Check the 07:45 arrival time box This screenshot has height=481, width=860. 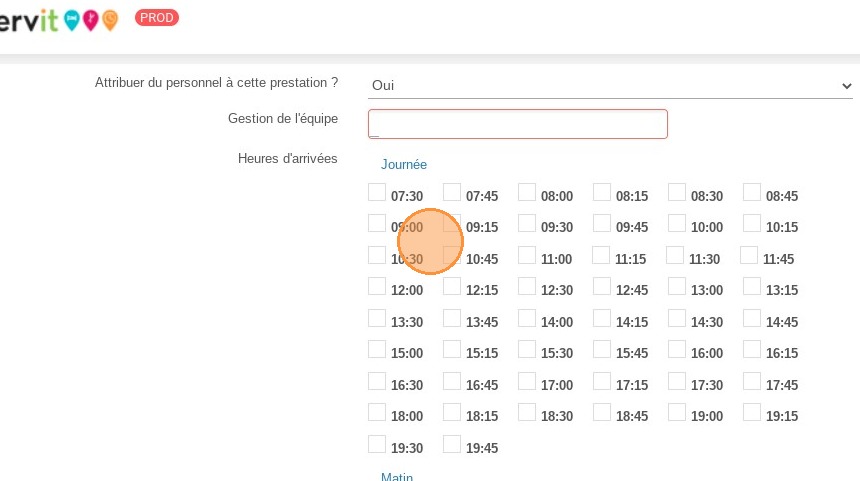click(452, 193)
